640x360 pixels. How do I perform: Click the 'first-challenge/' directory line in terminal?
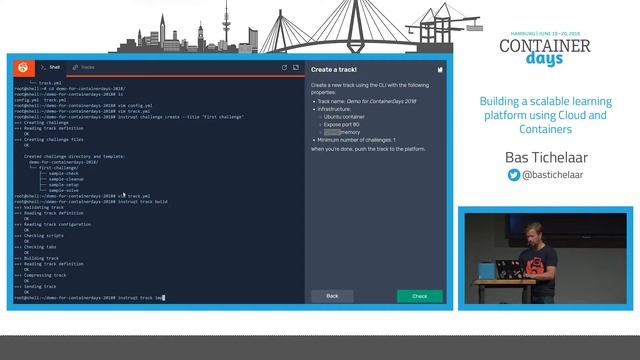click(x=58, y=168)
